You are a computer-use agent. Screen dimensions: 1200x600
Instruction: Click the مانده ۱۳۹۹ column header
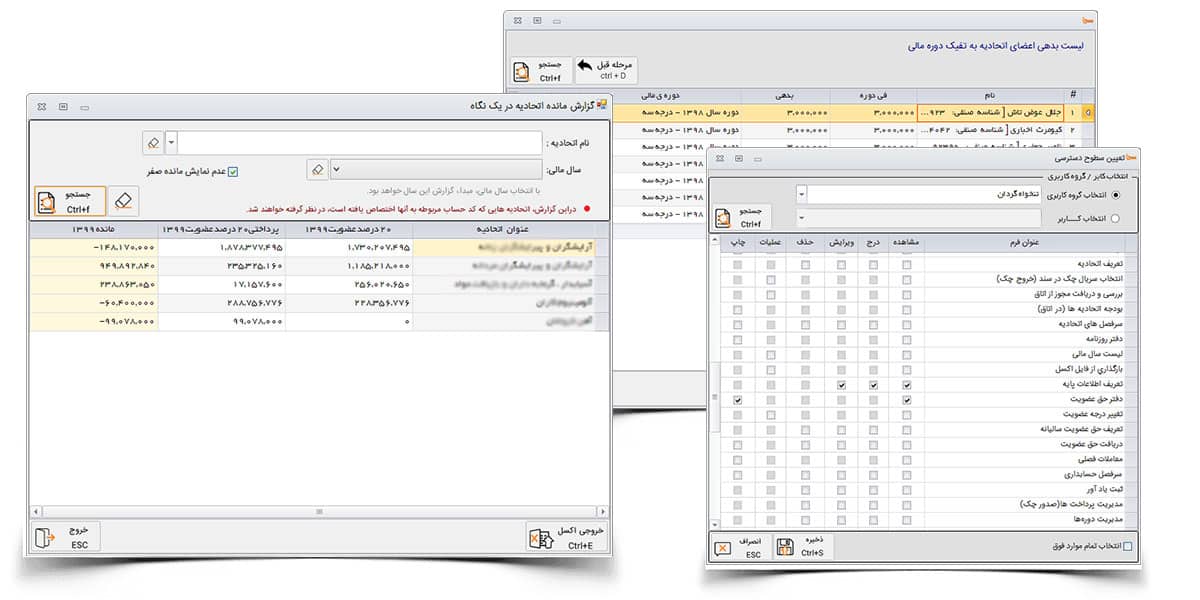pos(92,229)
